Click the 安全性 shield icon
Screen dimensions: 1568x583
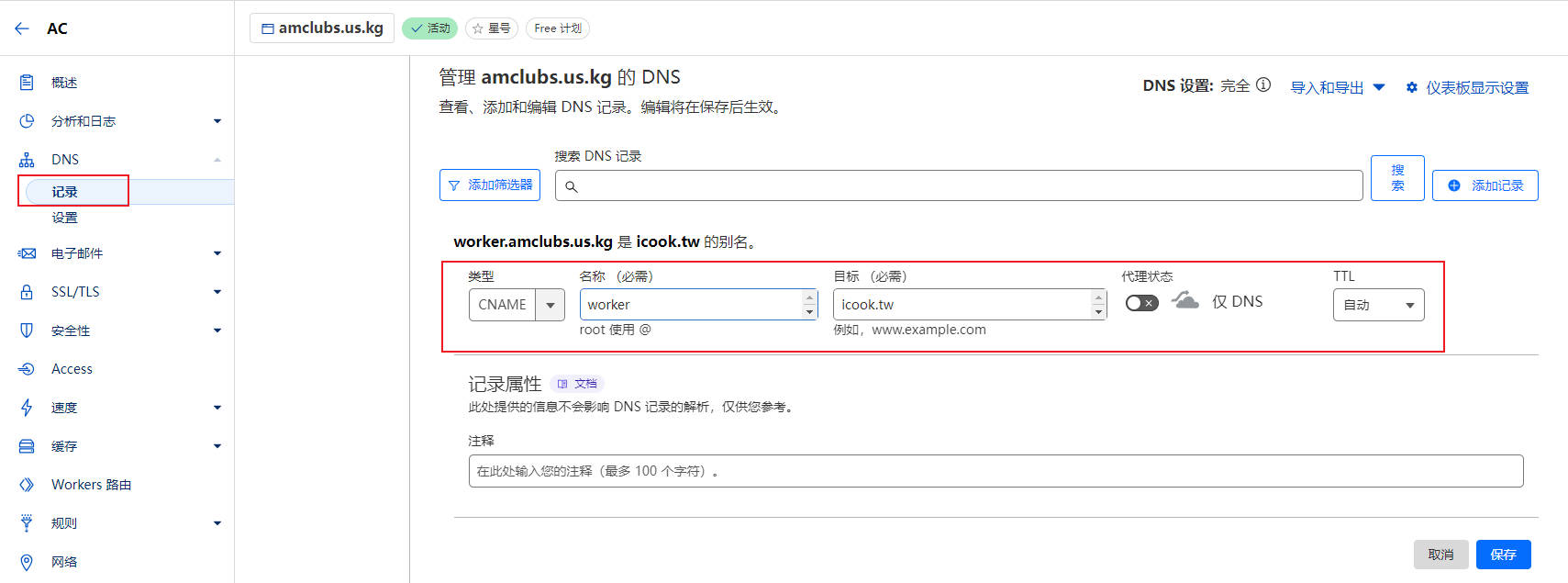pos(27,331)
